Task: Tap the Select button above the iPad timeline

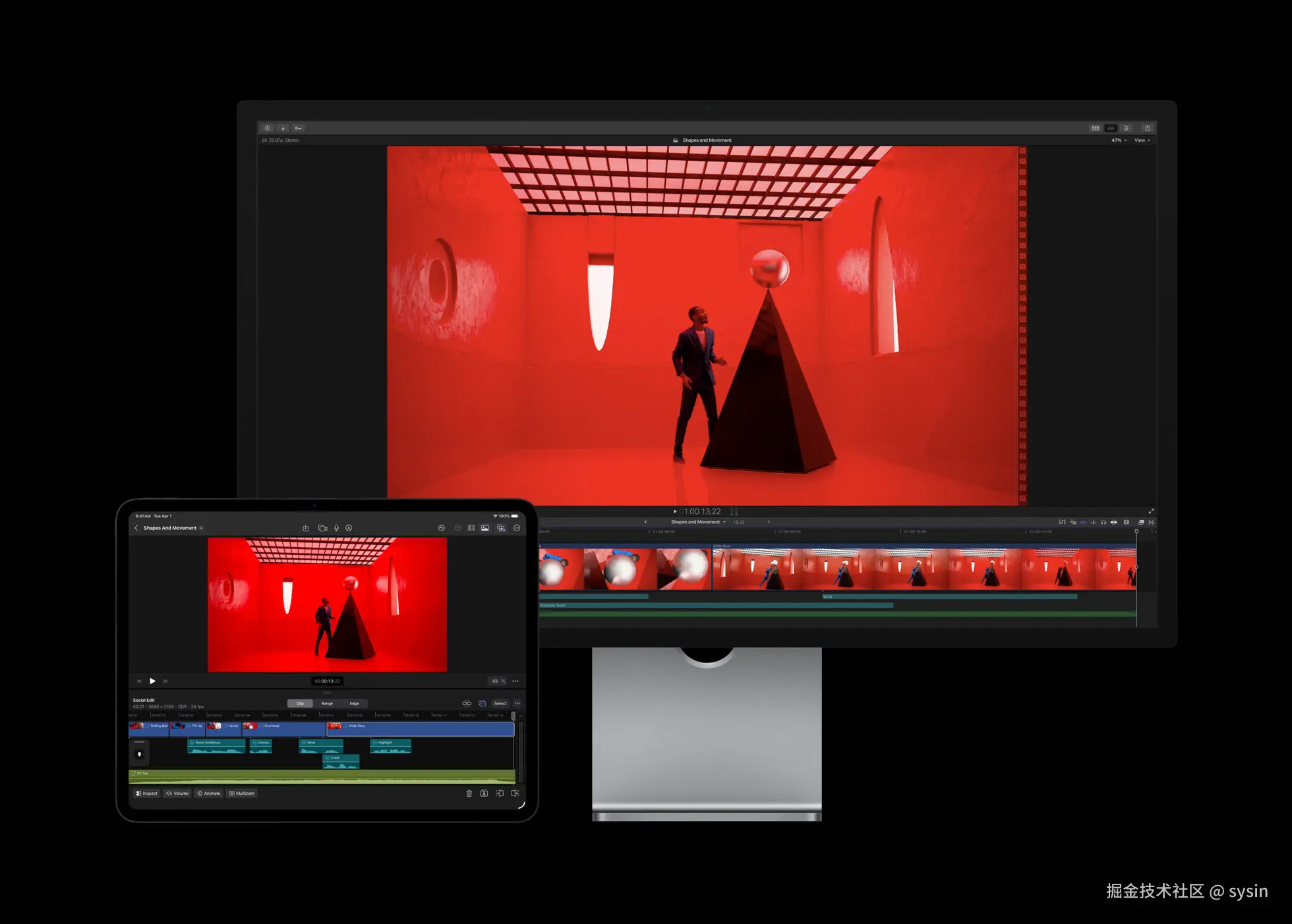Action: (500, 703)
